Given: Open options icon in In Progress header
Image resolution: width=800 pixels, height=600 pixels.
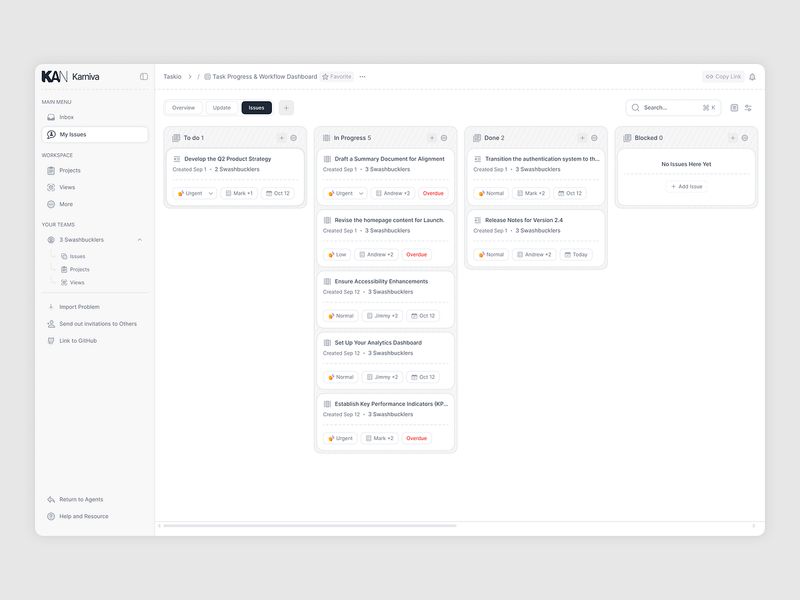Looking at the screenshot, I should pos(444,138).
